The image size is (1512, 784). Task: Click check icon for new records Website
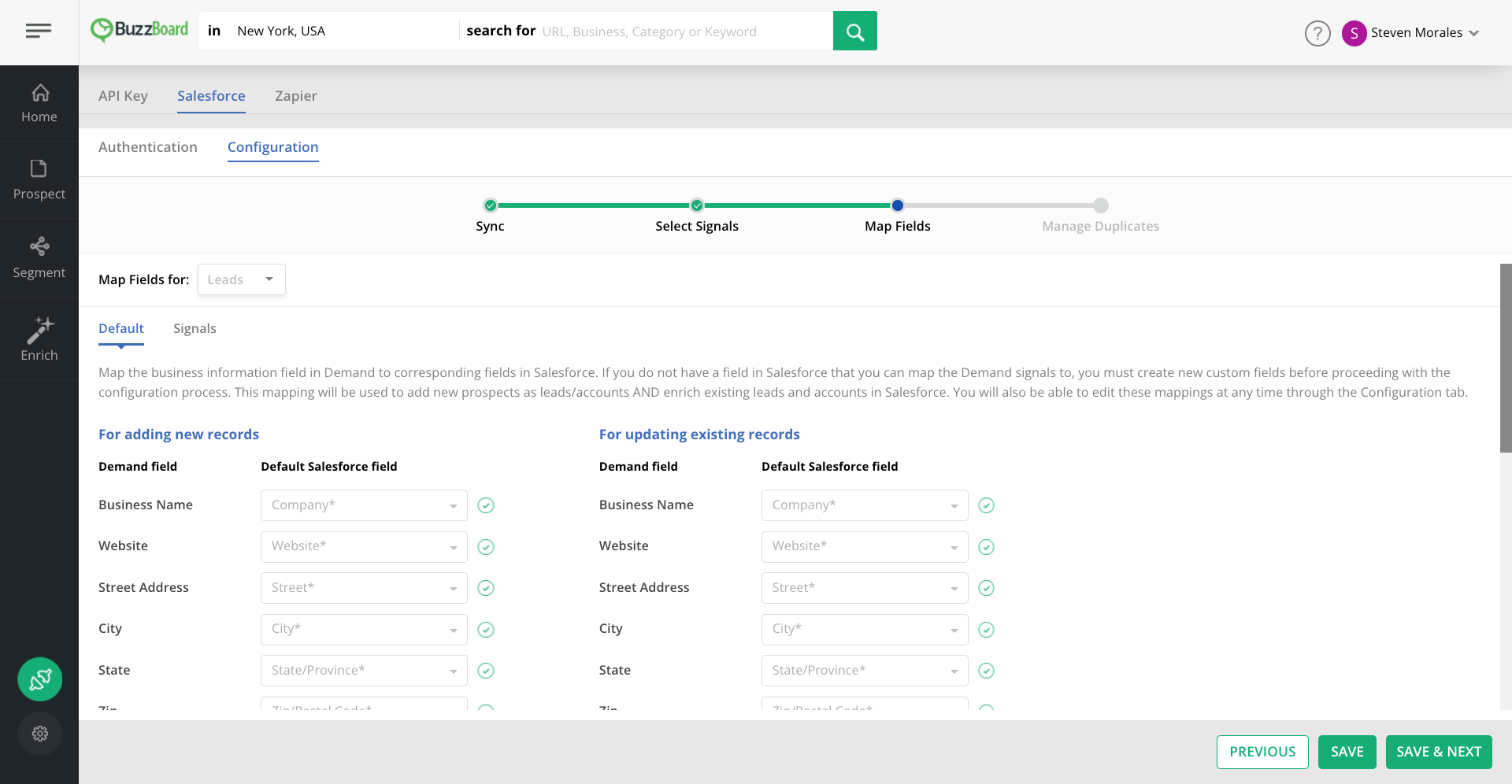[x=486, y=547]
